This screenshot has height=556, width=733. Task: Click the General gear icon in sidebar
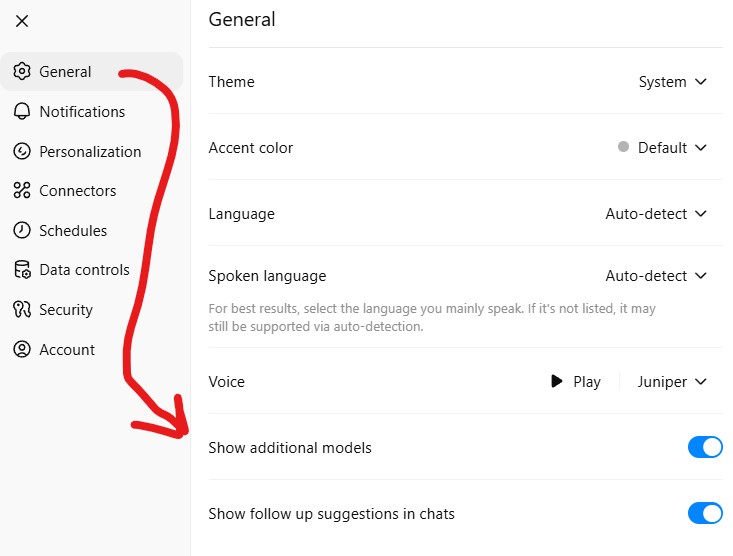pos(22,72)
